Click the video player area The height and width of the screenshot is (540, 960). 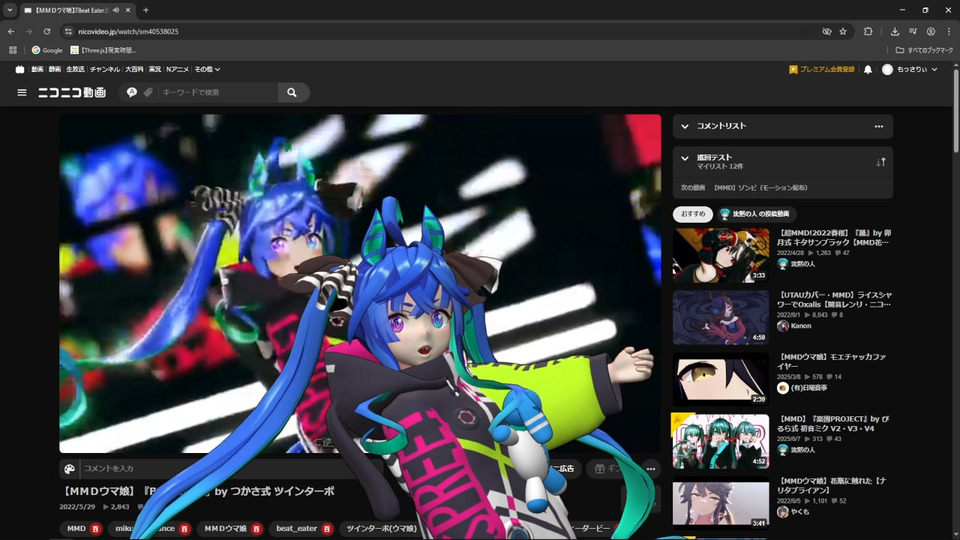pyautogui.click(x=360, y=283)
